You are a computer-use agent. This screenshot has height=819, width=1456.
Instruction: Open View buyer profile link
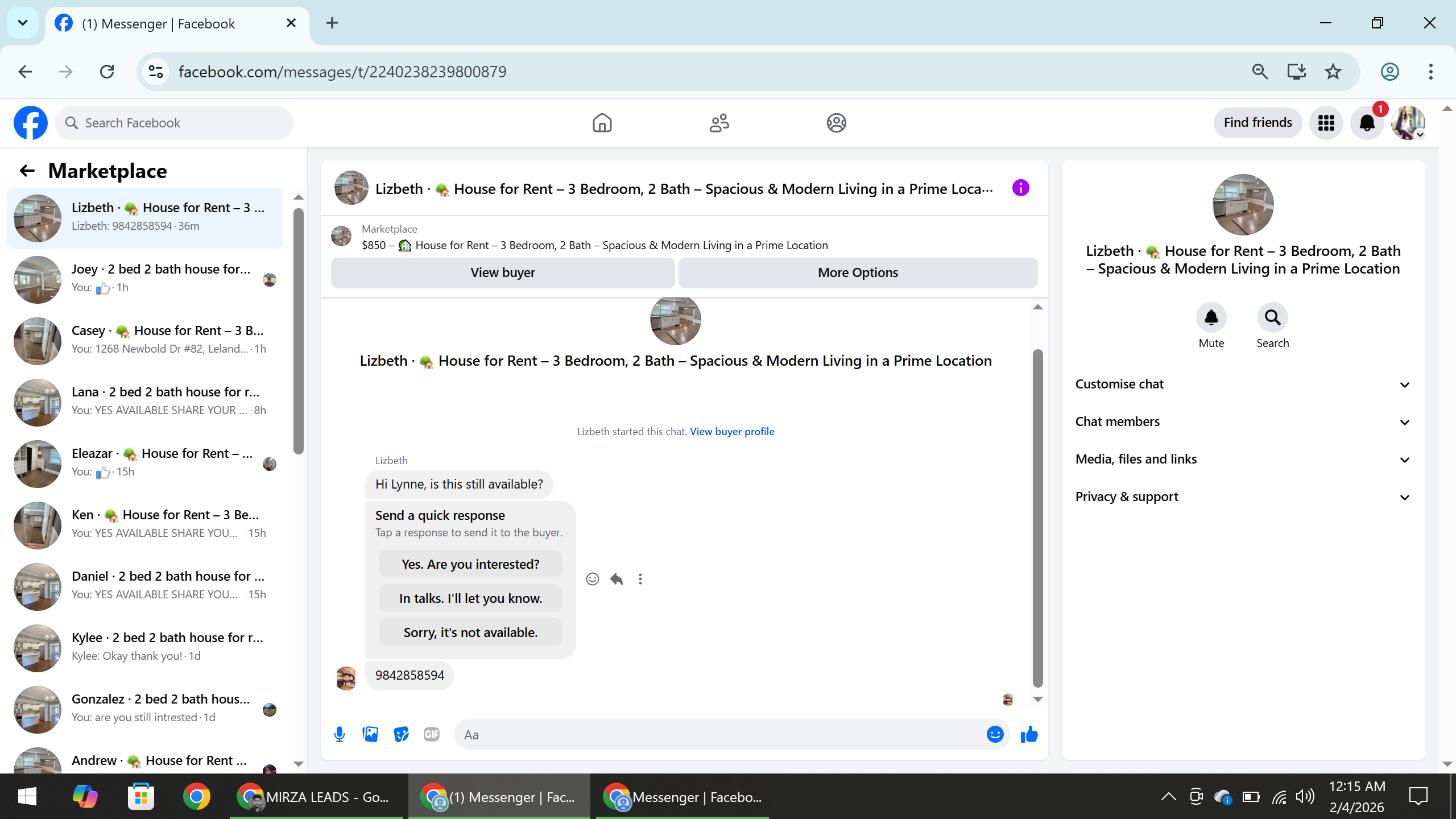point(732,432)
